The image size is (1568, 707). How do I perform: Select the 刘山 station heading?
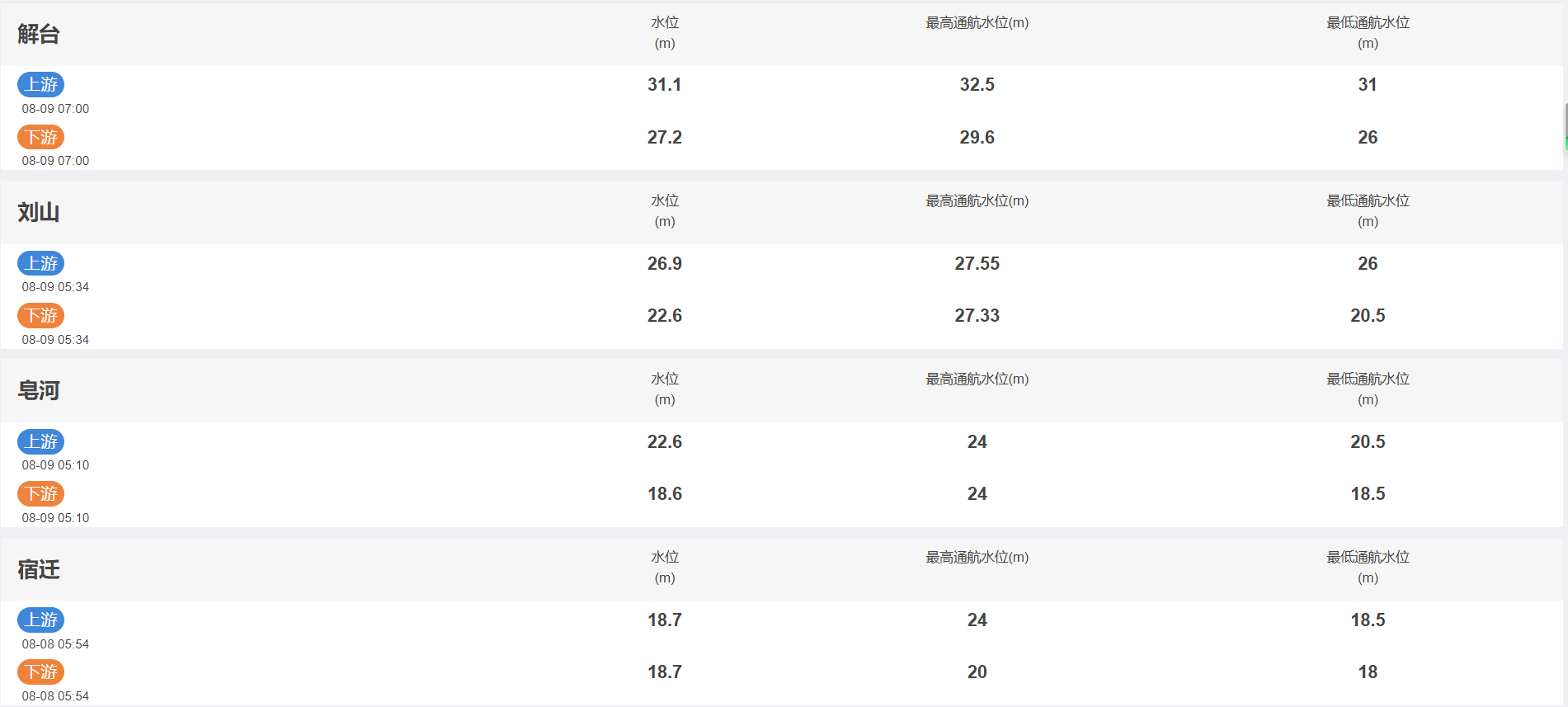39,212
